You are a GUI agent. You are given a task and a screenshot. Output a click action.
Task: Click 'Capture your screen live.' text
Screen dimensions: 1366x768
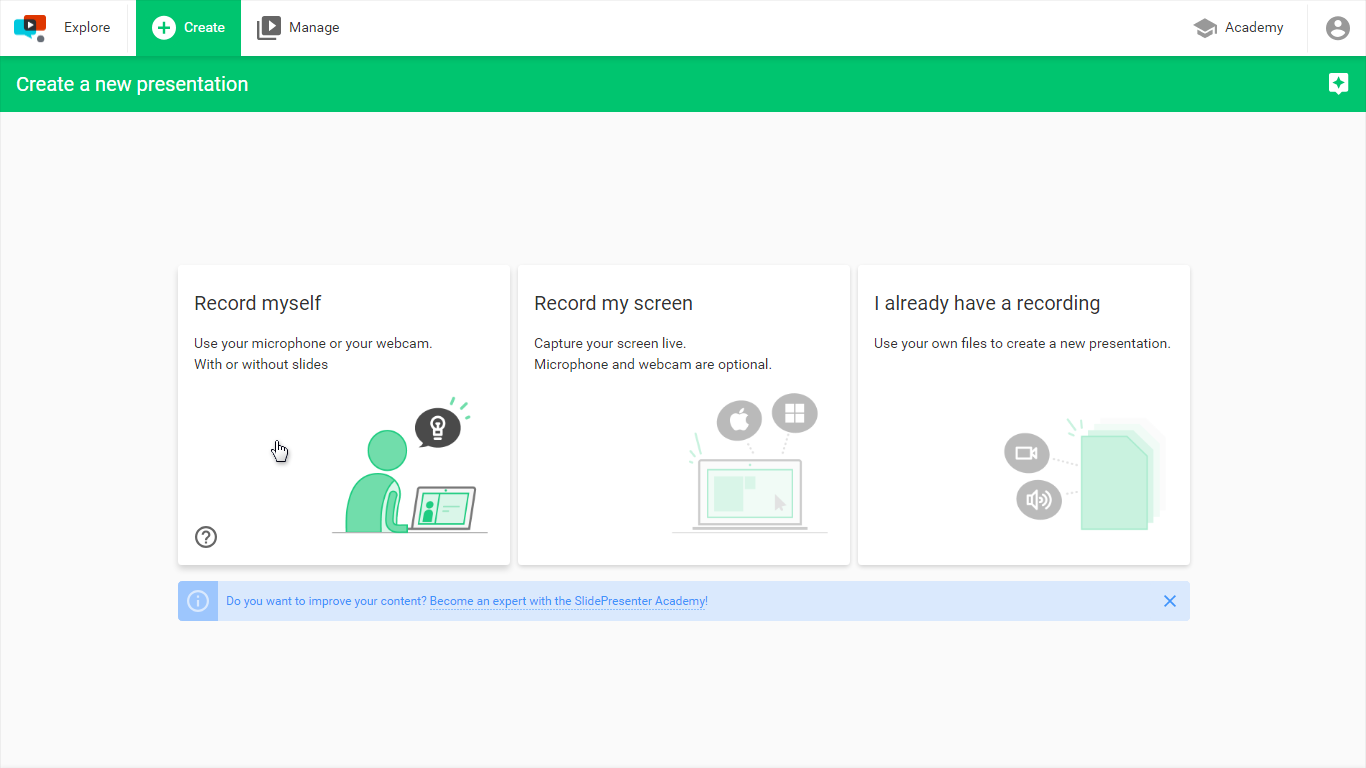pyautogui.click(x=610, y=343)
